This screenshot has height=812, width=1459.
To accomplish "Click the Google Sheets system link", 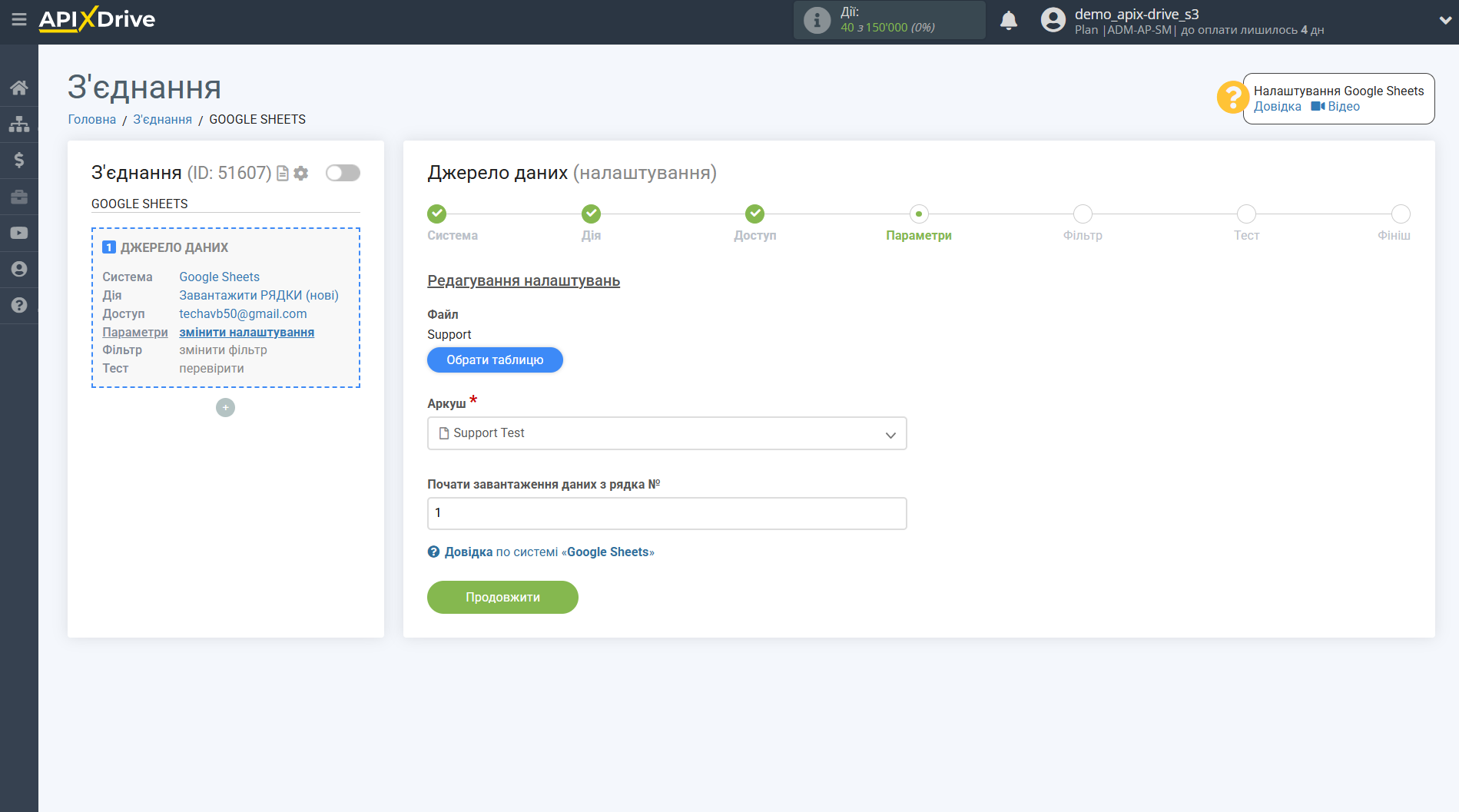I will tap(220, 277).
